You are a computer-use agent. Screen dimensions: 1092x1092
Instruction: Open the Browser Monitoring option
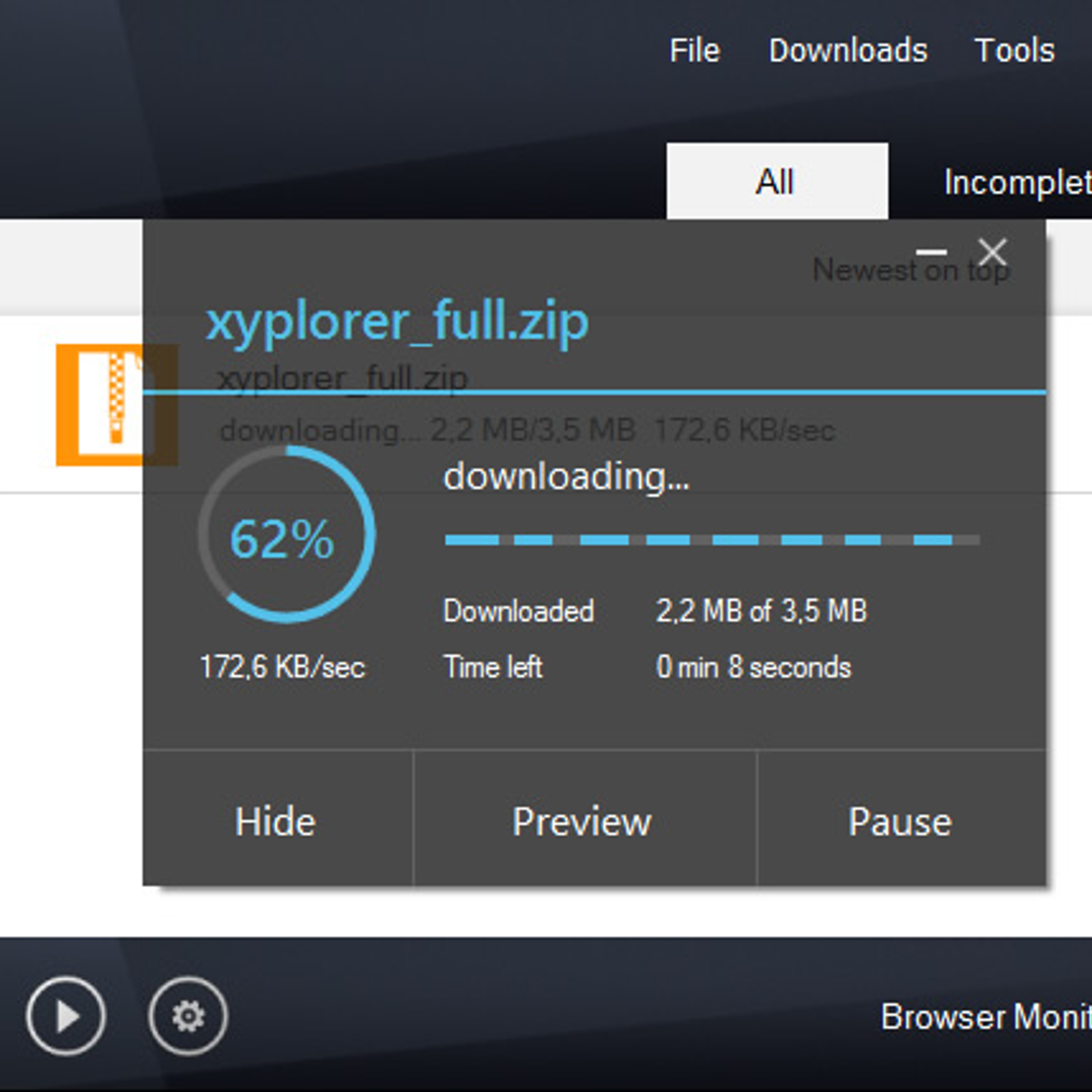[986, 1016]
